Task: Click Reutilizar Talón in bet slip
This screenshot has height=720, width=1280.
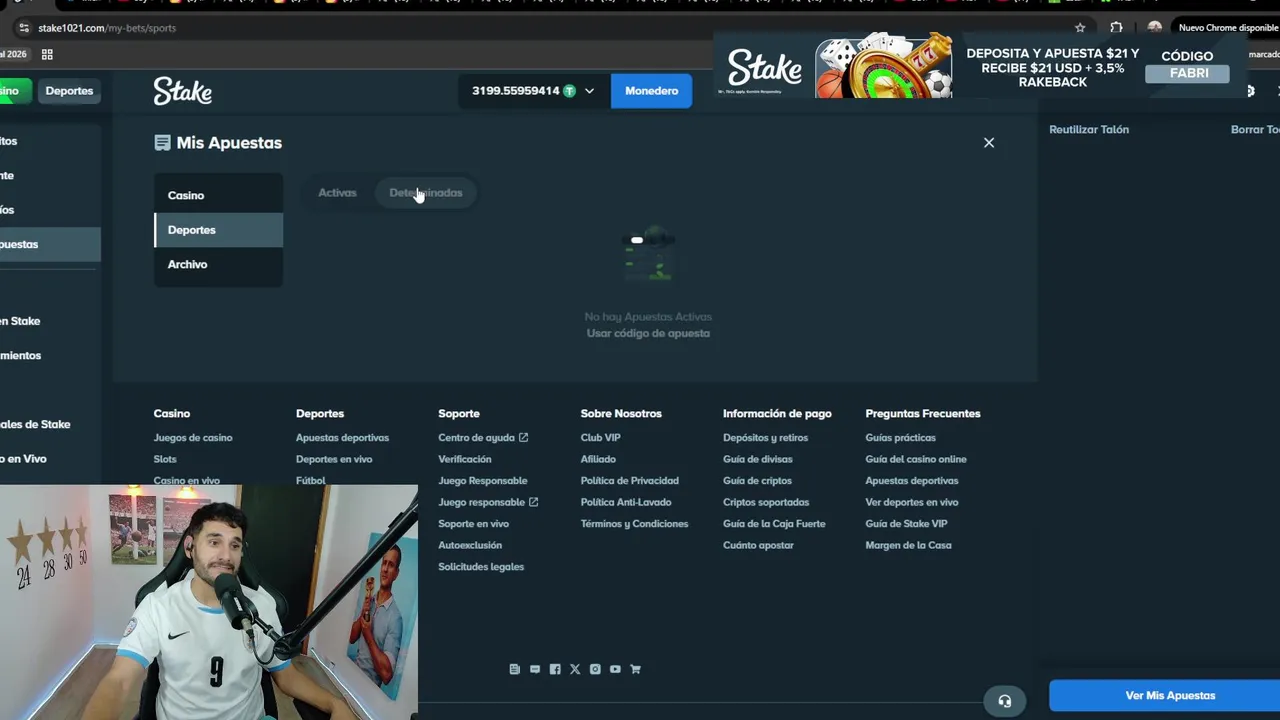Action: point(1089,129)
